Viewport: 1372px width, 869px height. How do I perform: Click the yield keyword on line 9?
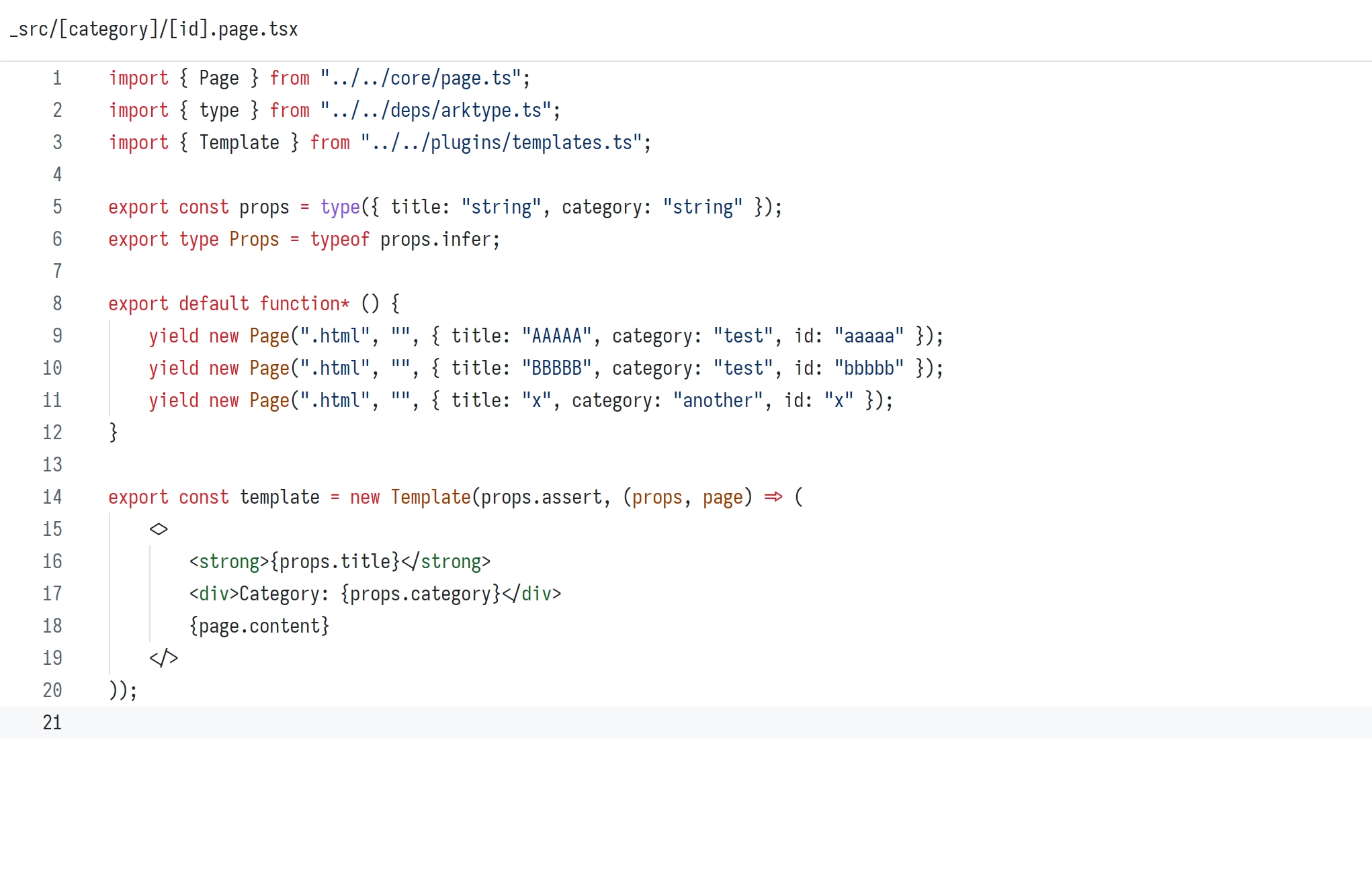[x=174, y=336]
